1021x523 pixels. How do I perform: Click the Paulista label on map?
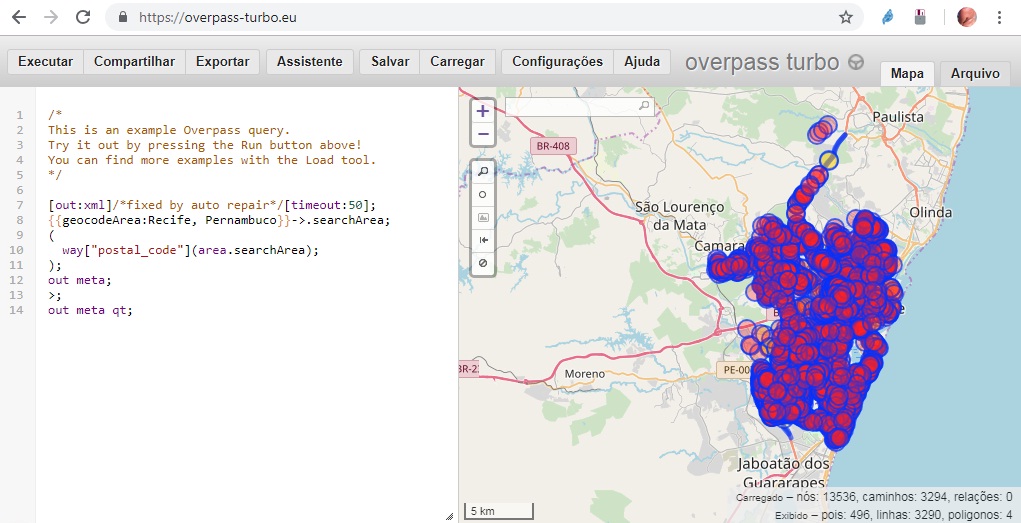[x=898, y=117]
